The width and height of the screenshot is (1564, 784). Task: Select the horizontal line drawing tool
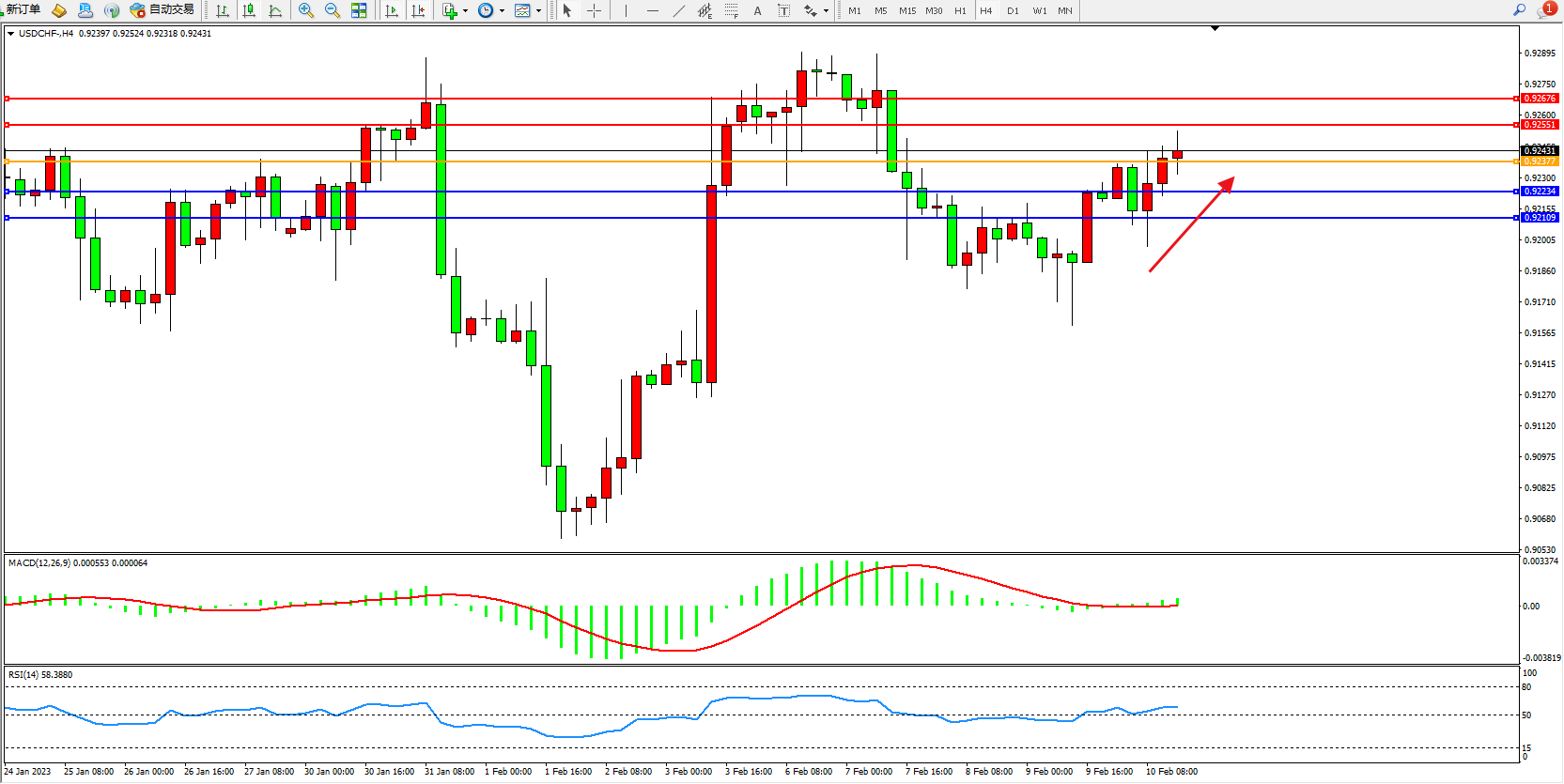[x=652, y=10]
